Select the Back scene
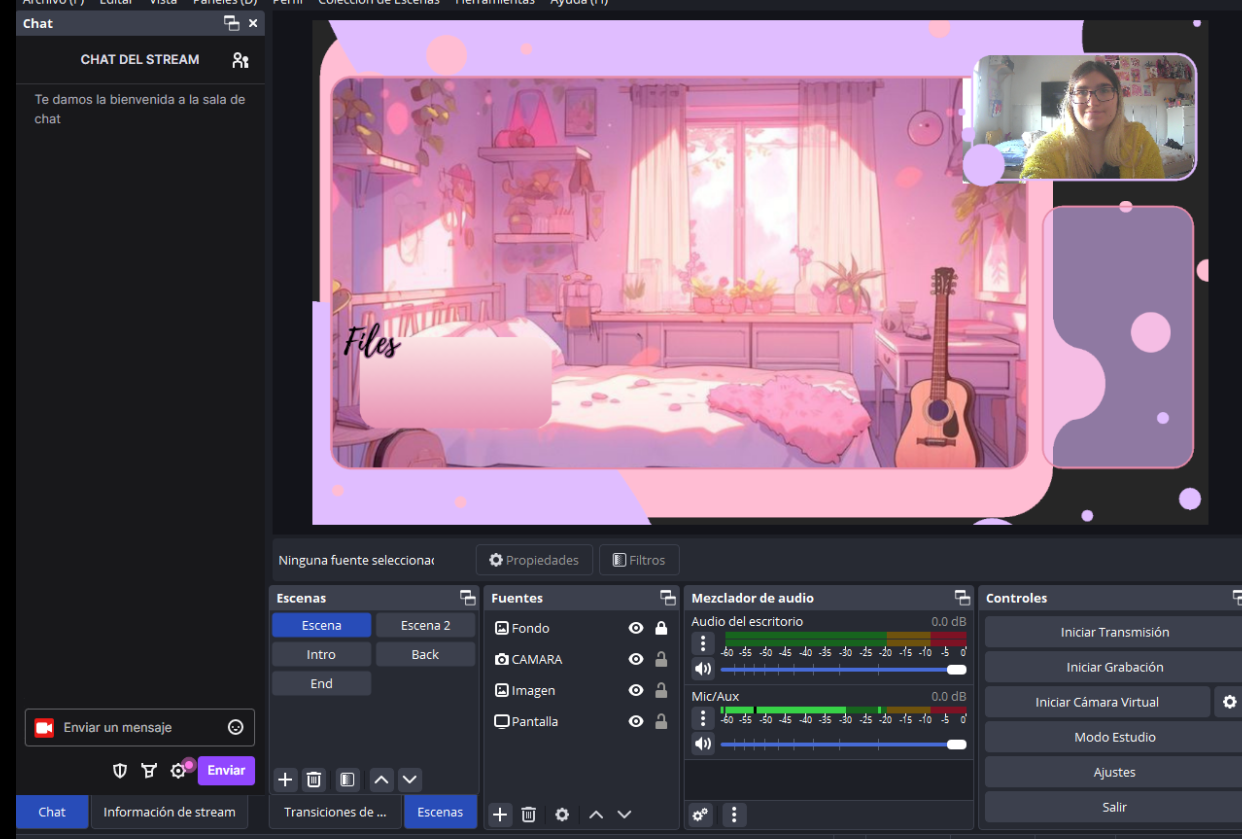Viewport: 1242px width, 839px height. coord(425,654)
